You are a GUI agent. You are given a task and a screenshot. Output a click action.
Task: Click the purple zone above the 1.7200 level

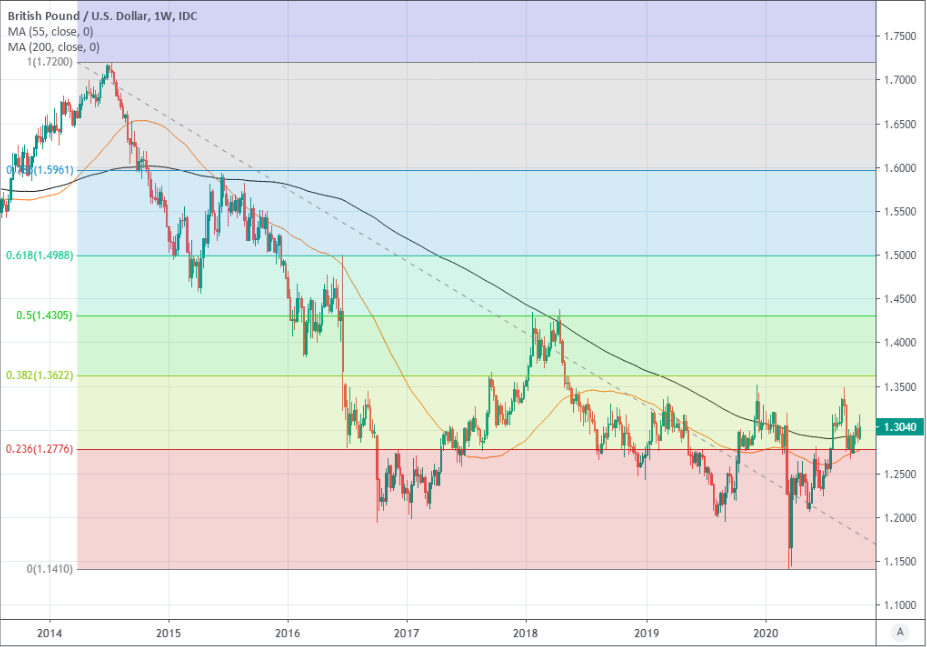[x=470, y=30]
